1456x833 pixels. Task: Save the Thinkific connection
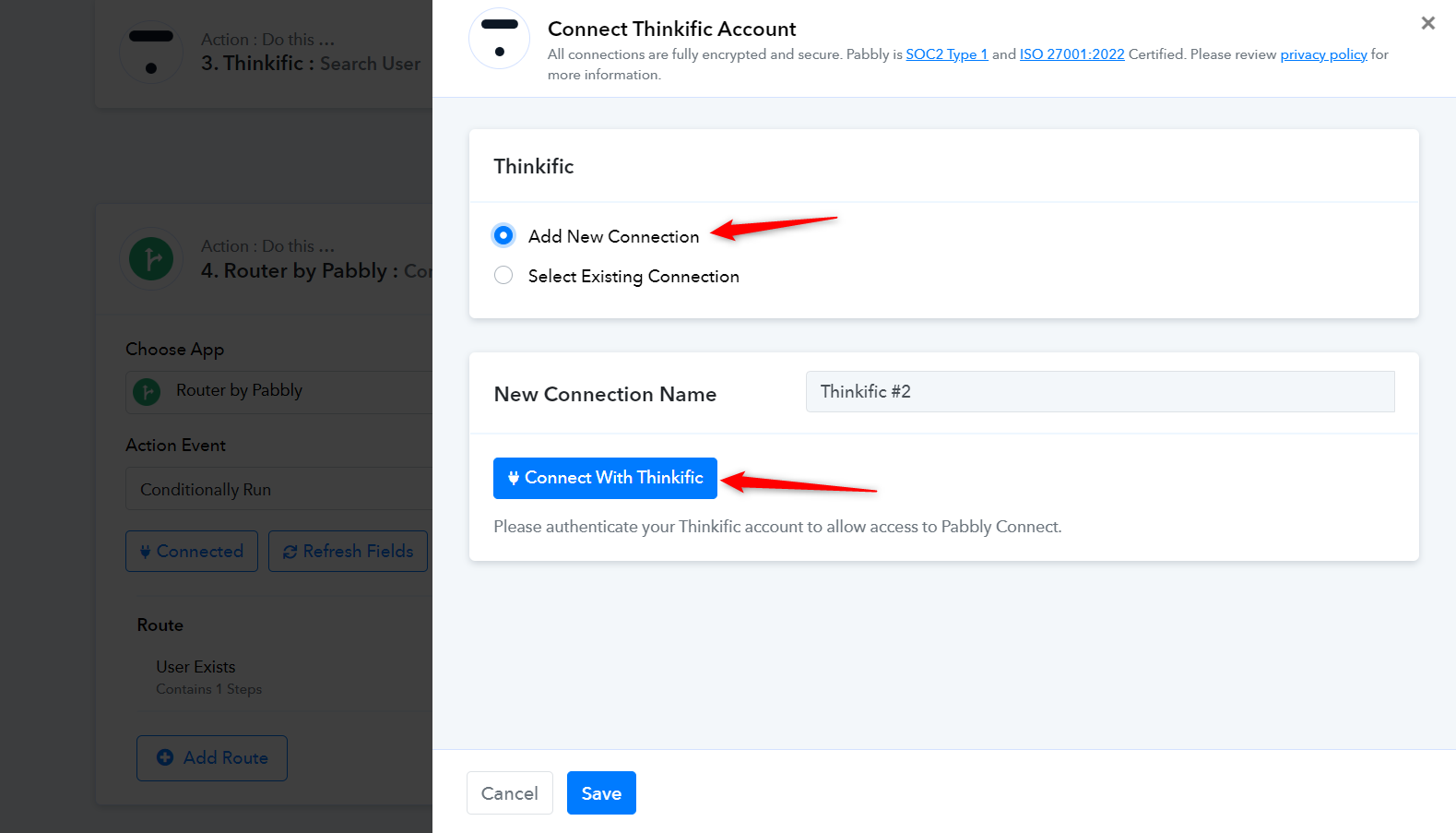(601, 793)
